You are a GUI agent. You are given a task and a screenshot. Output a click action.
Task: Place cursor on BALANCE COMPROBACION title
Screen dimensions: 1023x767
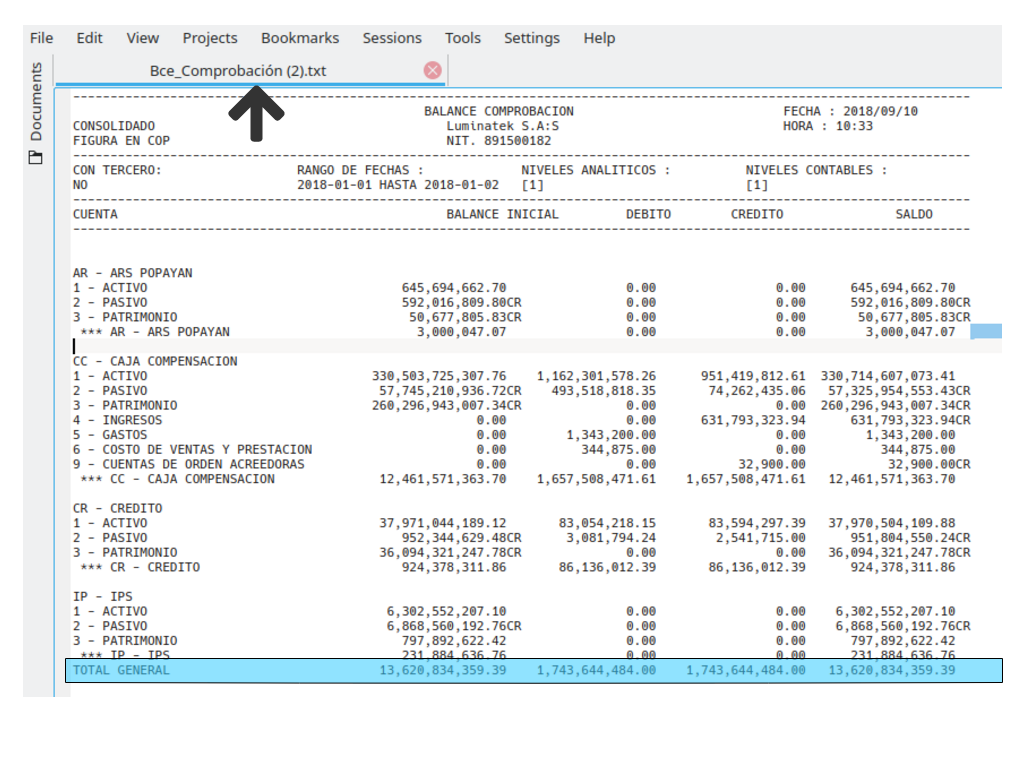[499, 111]
